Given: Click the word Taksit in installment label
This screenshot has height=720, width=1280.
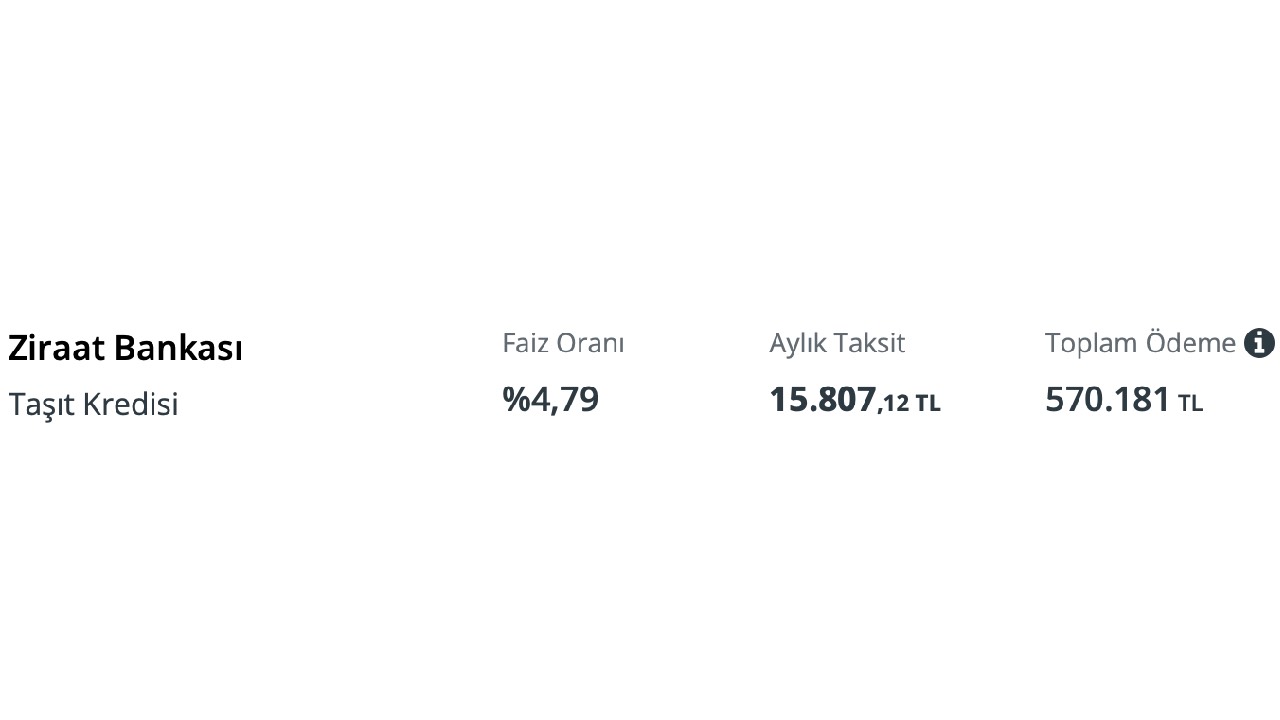Looking at the screenshot, I should (870, 343).
